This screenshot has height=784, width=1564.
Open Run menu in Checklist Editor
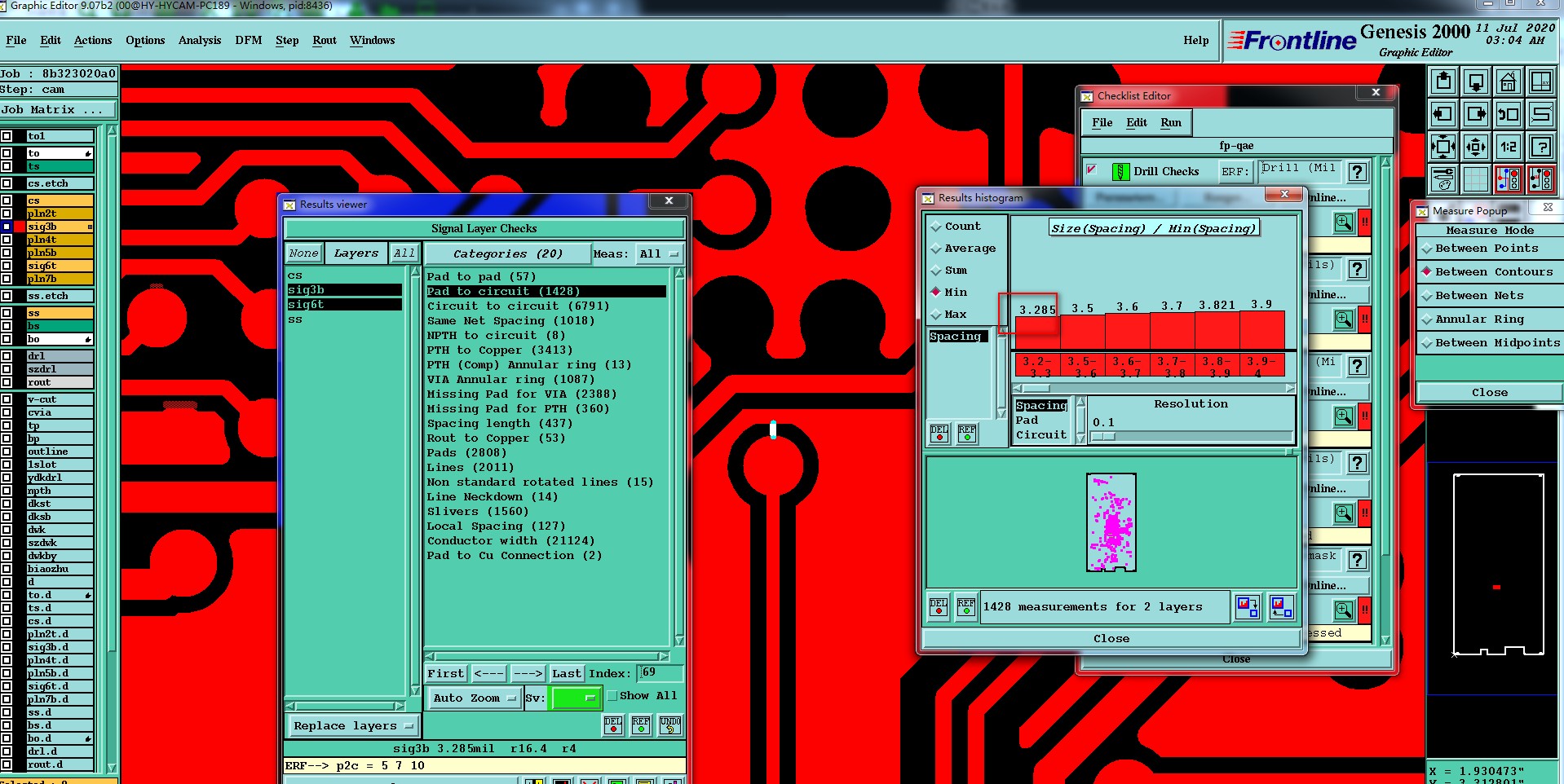(1171, 123)
